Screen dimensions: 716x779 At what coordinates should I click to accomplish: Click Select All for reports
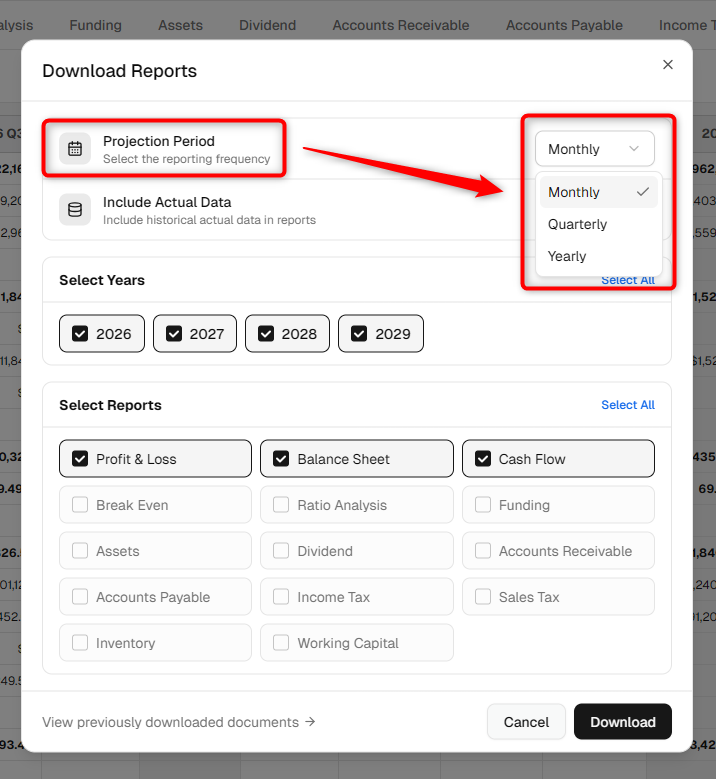[x=628, y=405]
